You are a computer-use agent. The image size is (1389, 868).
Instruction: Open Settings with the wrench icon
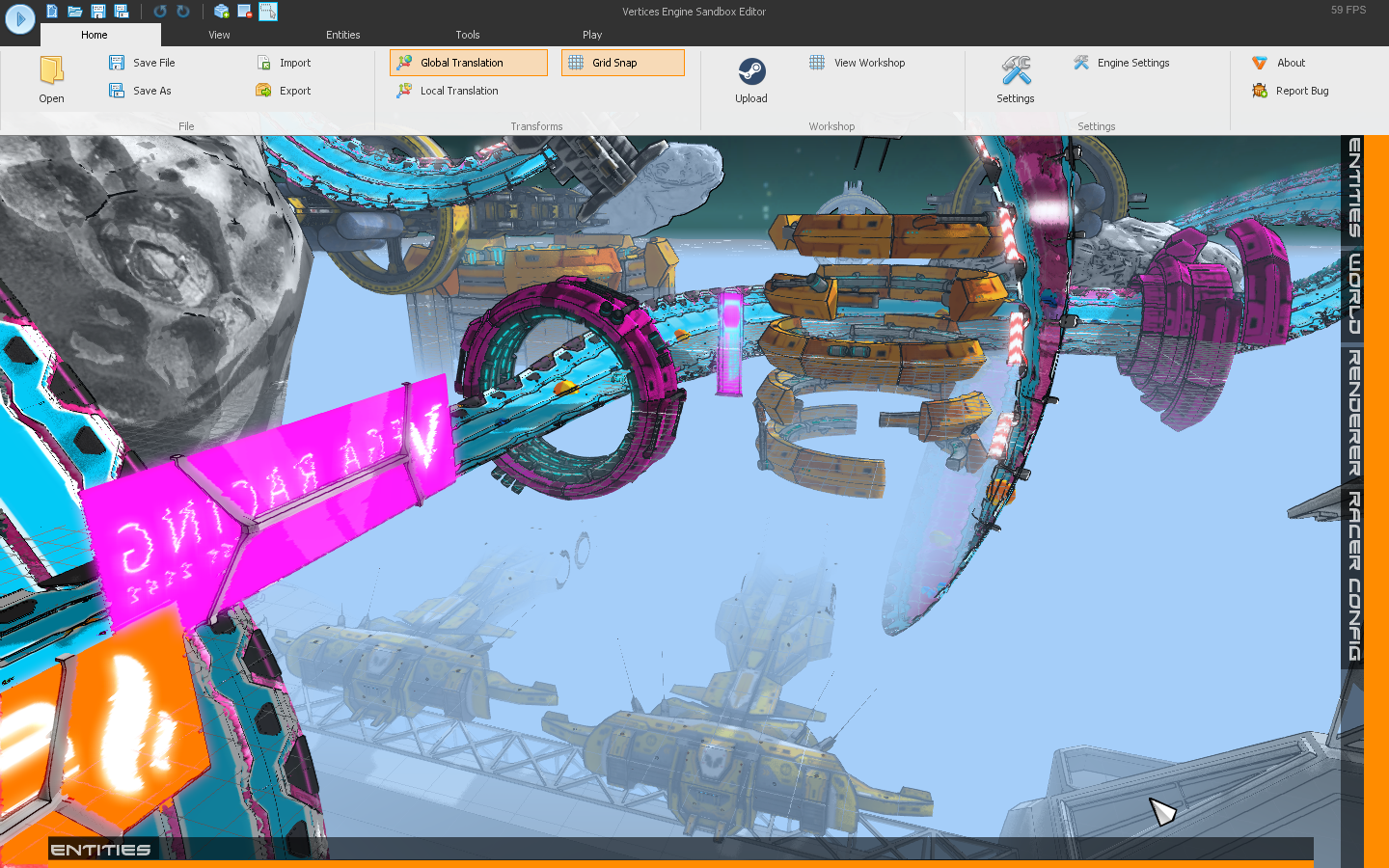point(1016,73)
